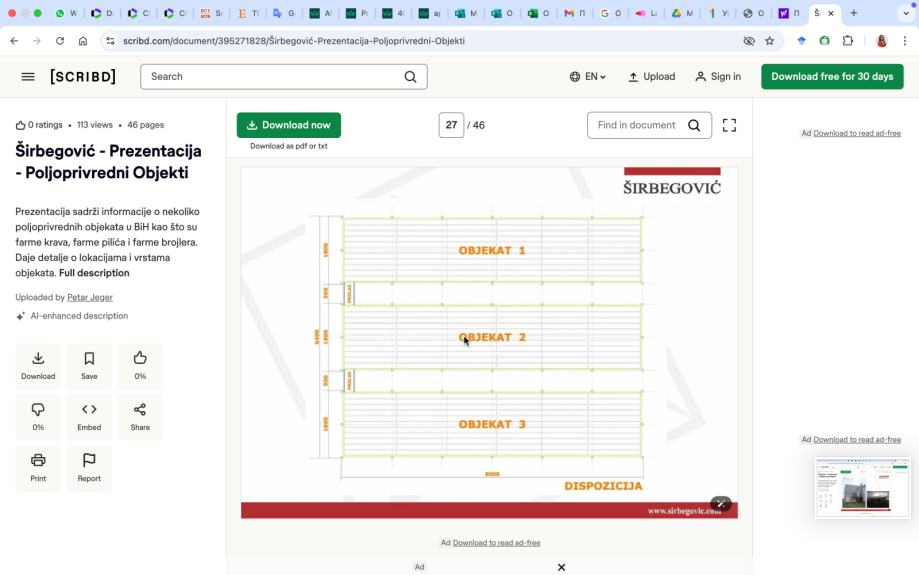
Task: Click the OBJEKAT 3 label on the page
Action: [x=492, y=424]
